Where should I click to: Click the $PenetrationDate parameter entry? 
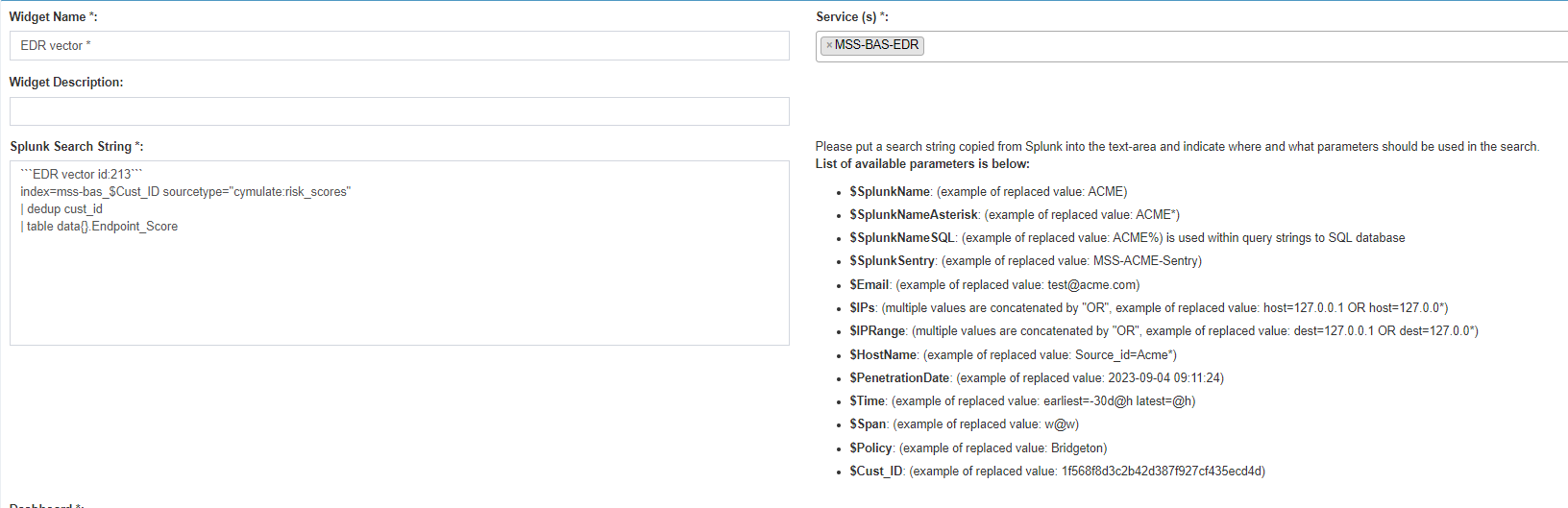pos(1037,377)
